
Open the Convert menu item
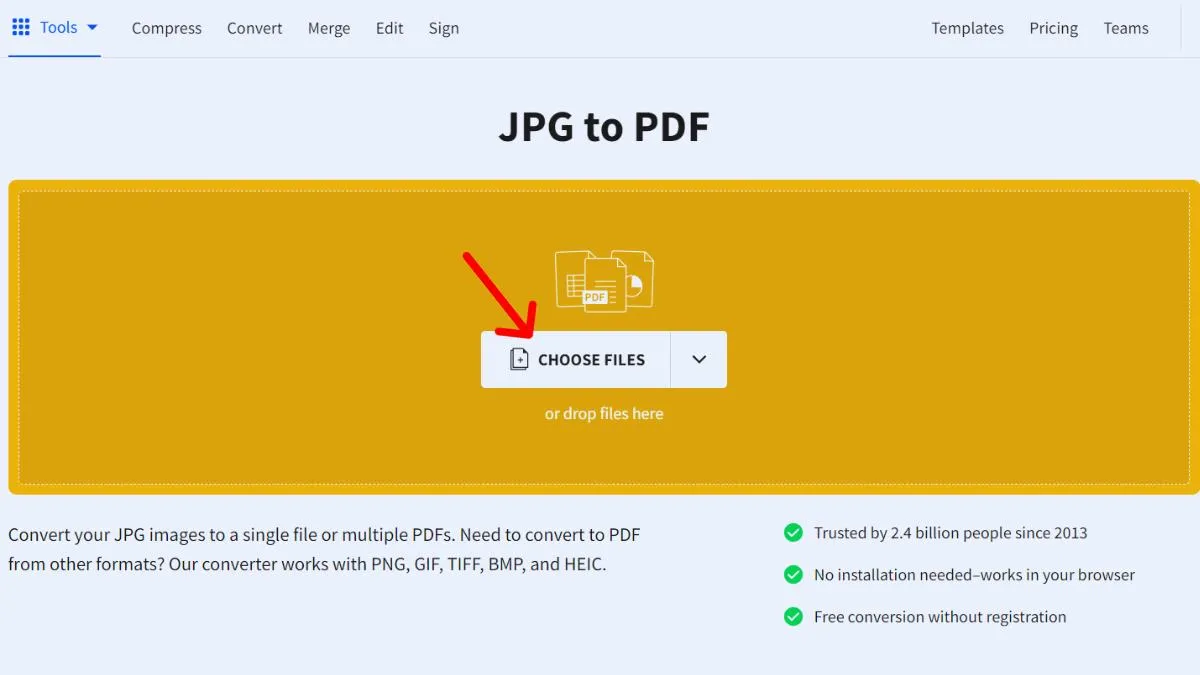tap(254, 28)
